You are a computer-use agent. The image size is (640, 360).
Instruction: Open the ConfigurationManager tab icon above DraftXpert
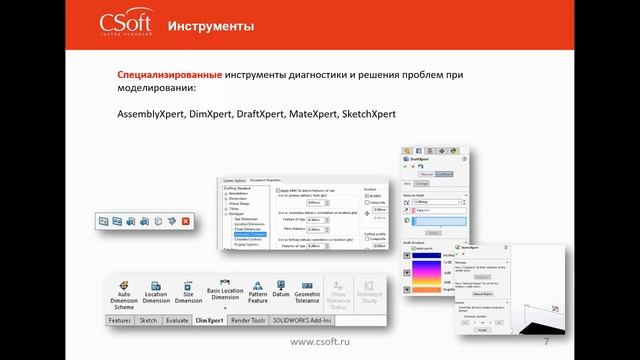tap(430, 151)
